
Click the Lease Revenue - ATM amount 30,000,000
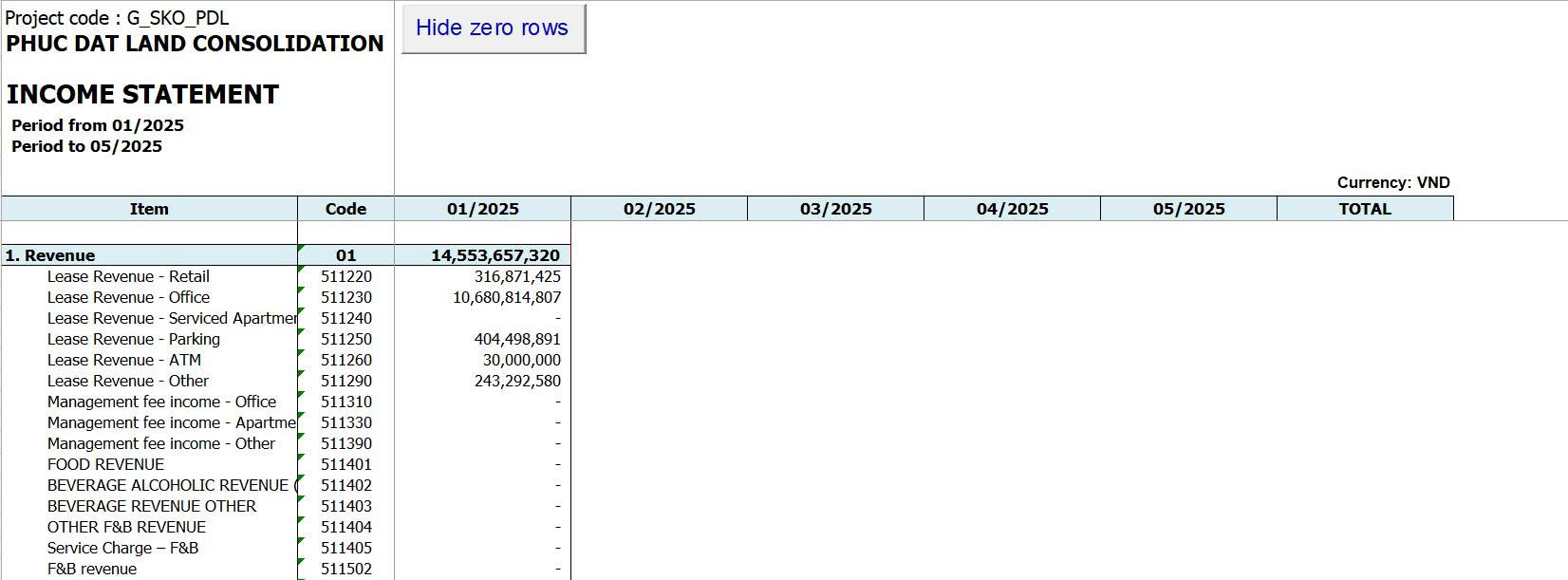pos(521,360)
